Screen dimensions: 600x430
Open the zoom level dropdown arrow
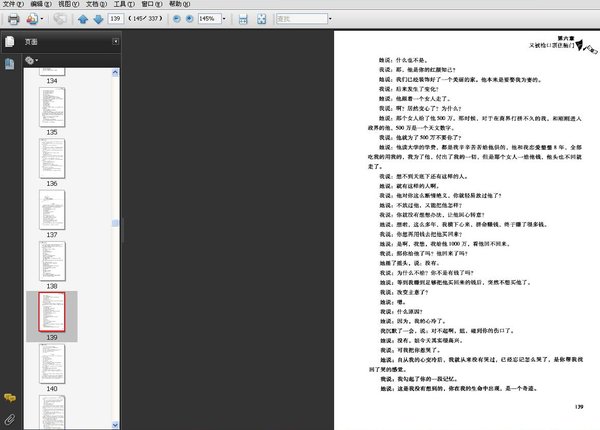click(224, 18)
